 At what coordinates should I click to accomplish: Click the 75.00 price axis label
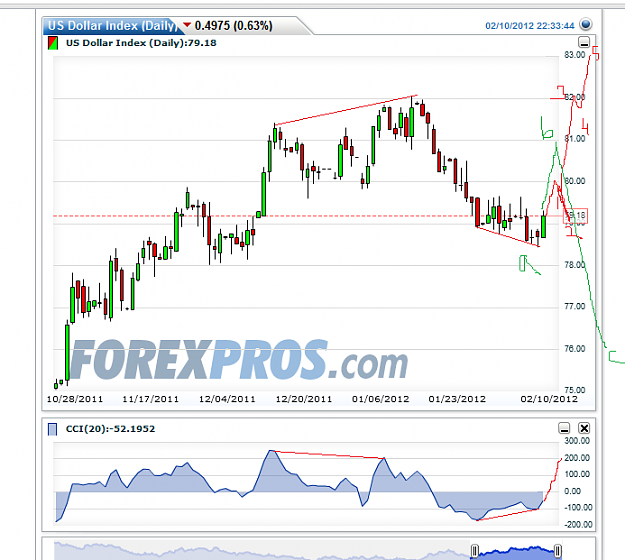(575, 390)
